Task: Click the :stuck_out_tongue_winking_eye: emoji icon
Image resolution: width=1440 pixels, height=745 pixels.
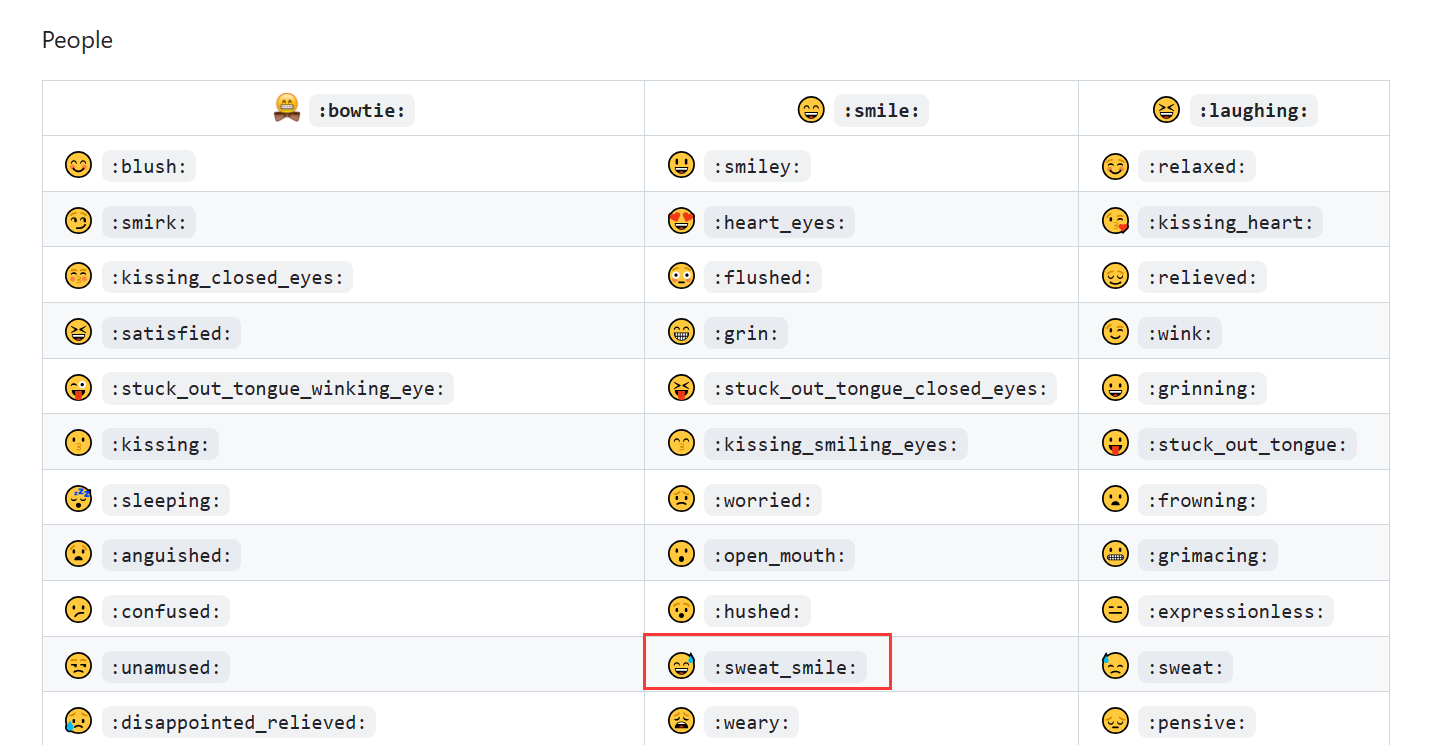Action: 78,387
